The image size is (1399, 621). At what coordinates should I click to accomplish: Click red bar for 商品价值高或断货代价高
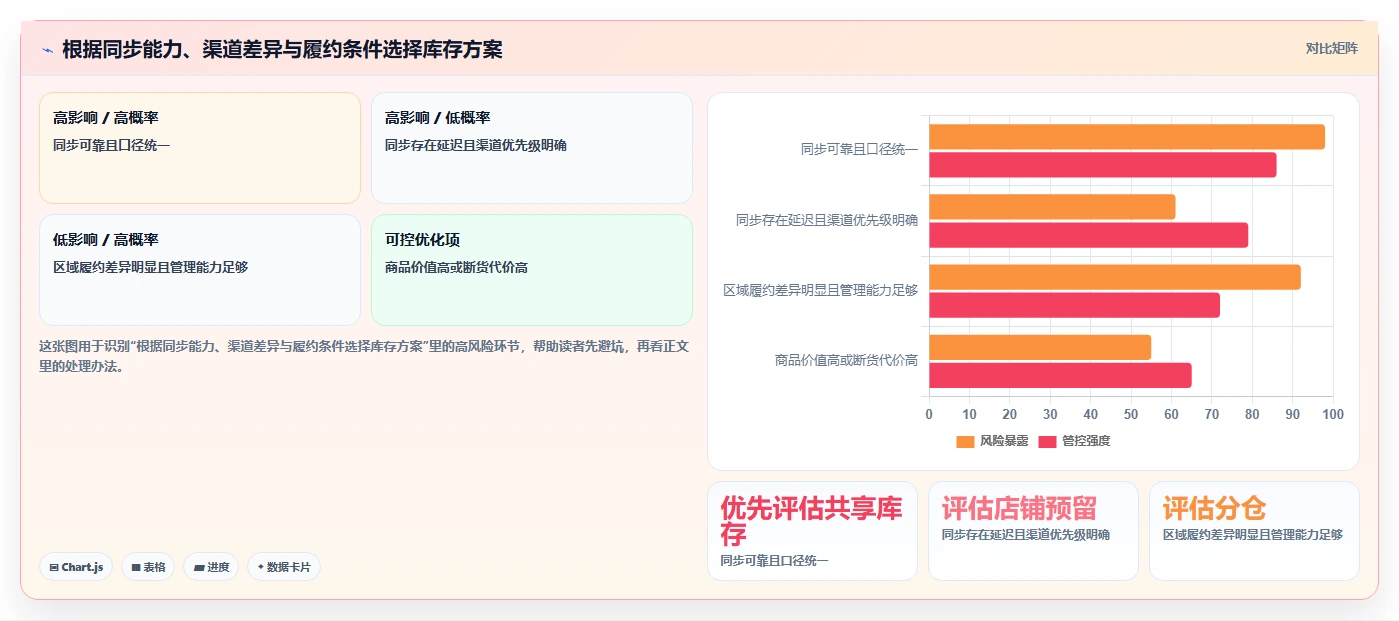coord(1060,375)
